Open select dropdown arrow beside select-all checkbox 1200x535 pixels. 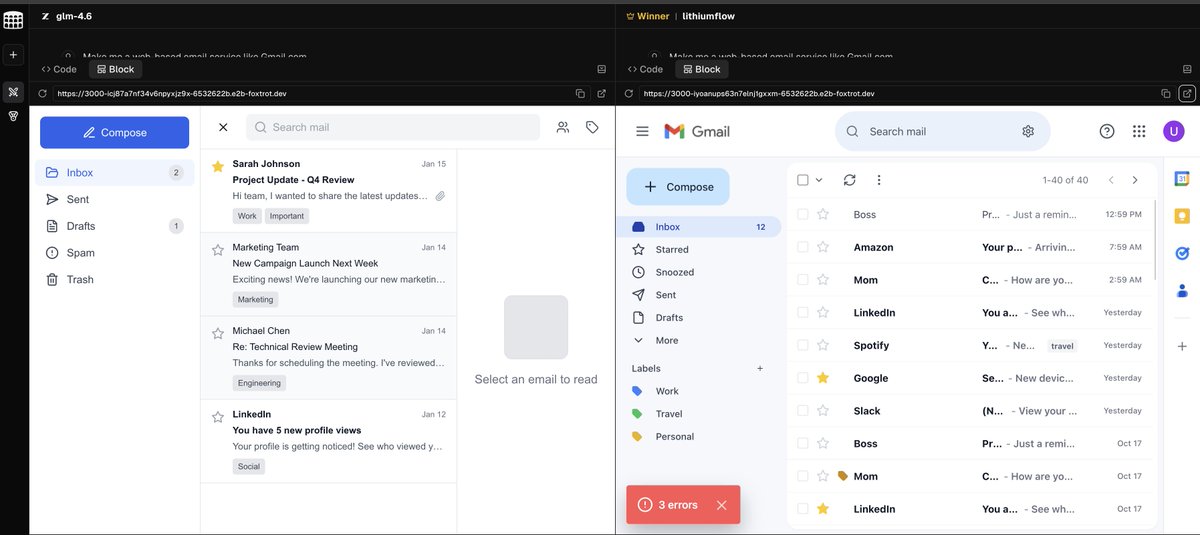(819, 180)
